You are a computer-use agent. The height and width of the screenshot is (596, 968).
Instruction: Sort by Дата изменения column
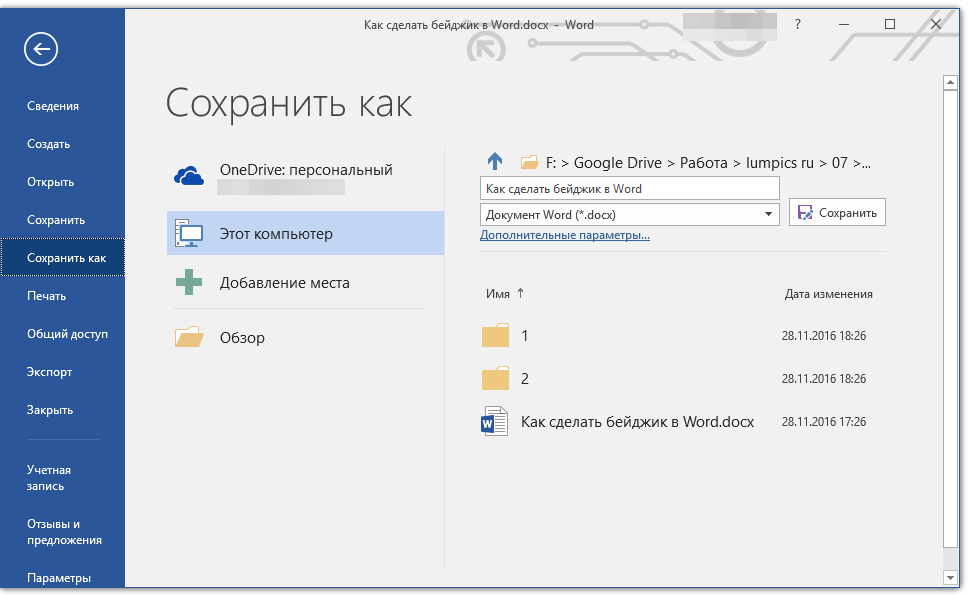(828, 294)
